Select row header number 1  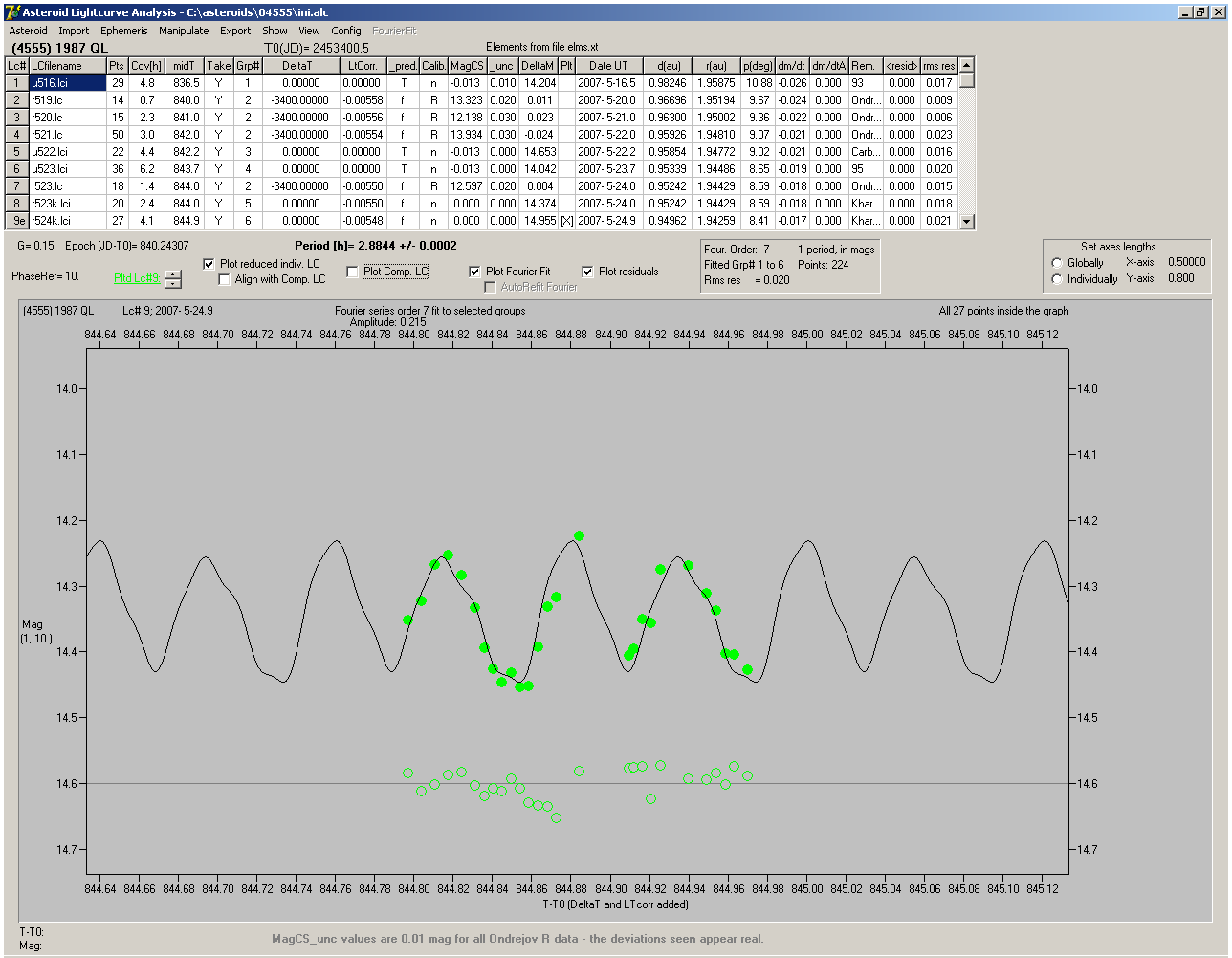click(x=17, y=83)
